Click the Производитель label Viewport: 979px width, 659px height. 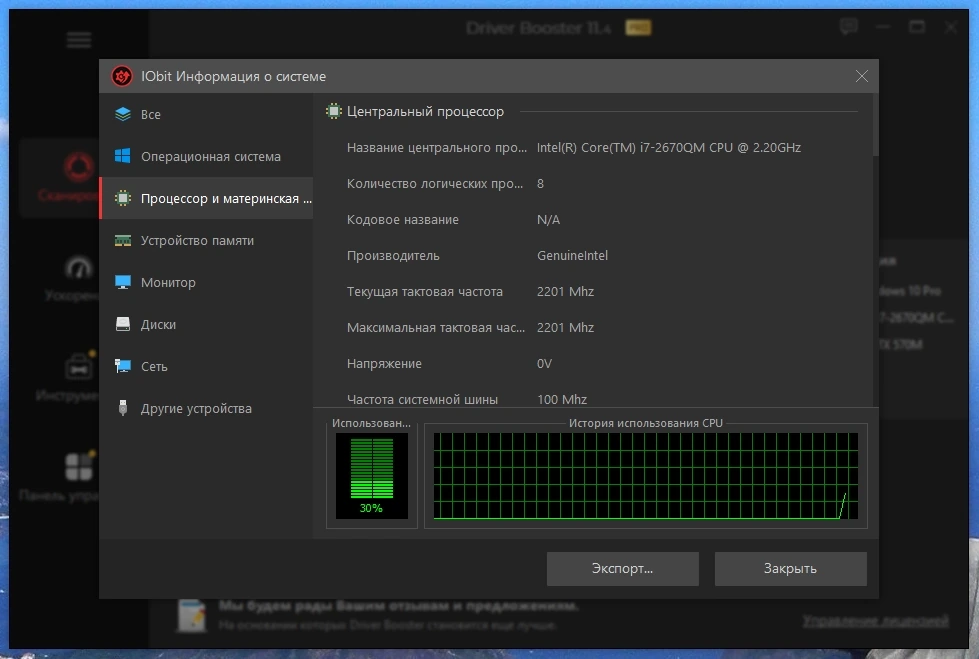(x=393, y=255)
